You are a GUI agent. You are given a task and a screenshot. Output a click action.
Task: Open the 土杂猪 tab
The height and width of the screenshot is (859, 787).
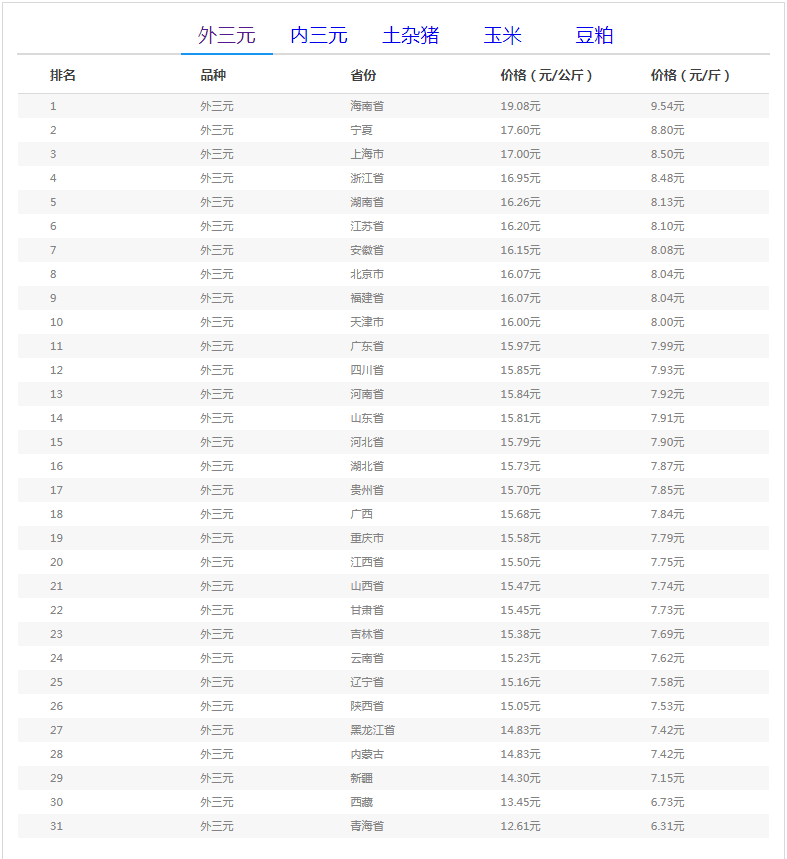tap(410, 36)
